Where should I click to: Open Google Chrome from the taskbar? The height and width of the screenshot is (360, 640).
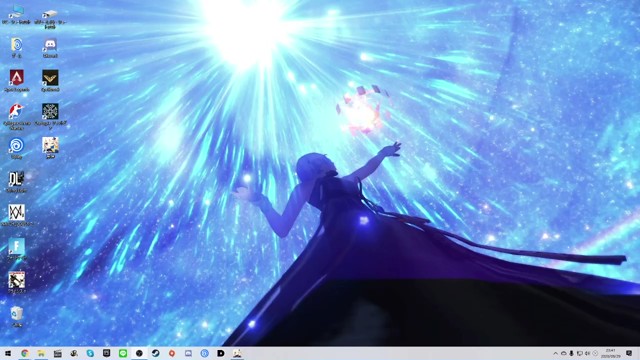pos(25,353)
